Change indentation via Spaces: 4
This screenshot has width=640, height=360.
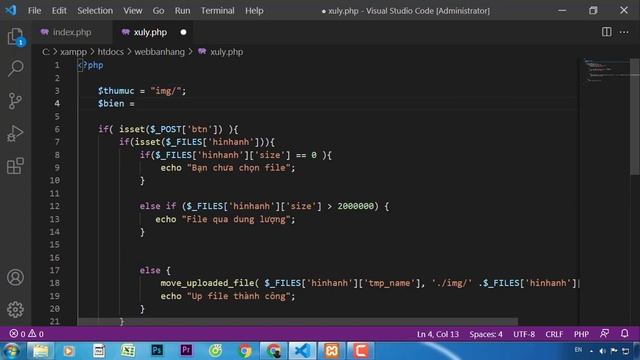pos(486,334)
